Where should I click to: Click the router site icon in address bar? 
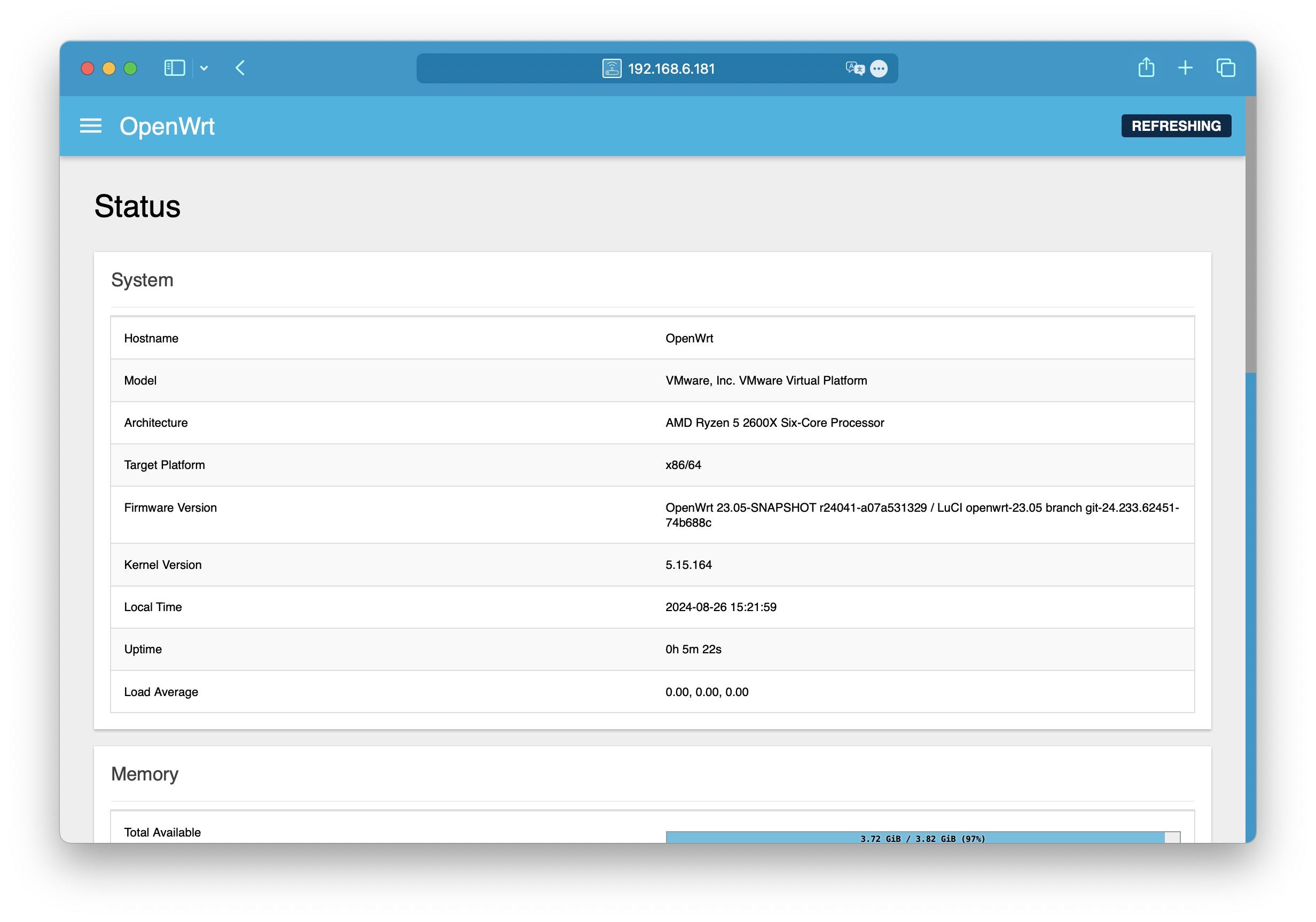612,69
